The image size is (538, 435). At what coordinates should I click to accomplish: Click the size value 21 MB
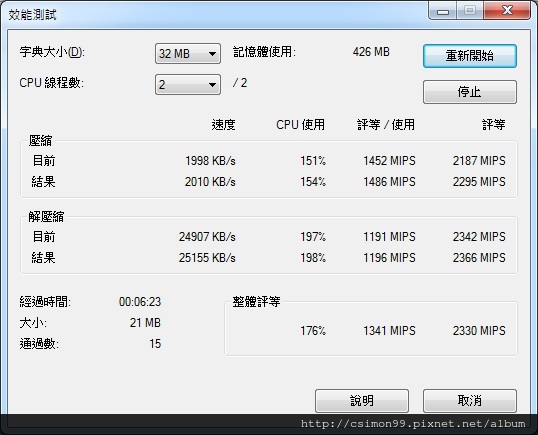[145, 323]
